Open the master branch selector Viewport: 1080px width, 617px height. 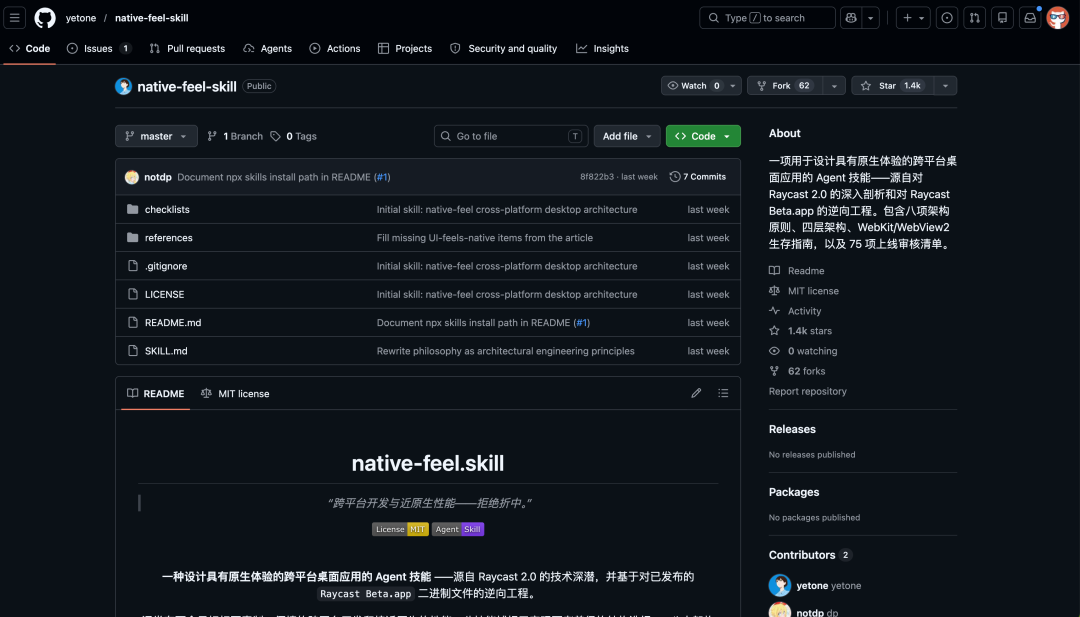156,136
